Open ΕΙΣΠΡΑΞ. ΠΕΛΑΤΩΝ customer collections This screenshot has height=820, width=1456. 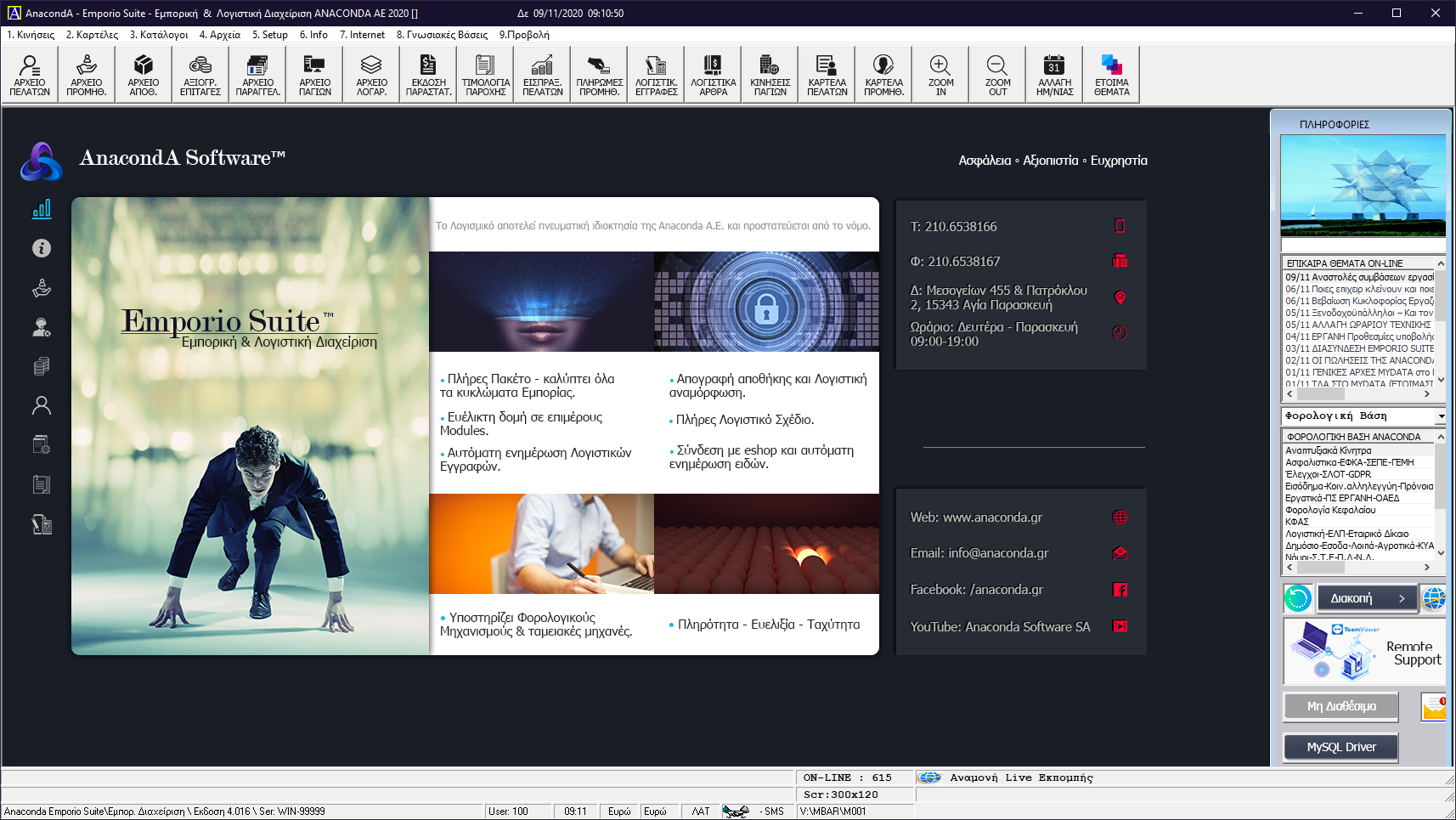[x=542, y=75]
